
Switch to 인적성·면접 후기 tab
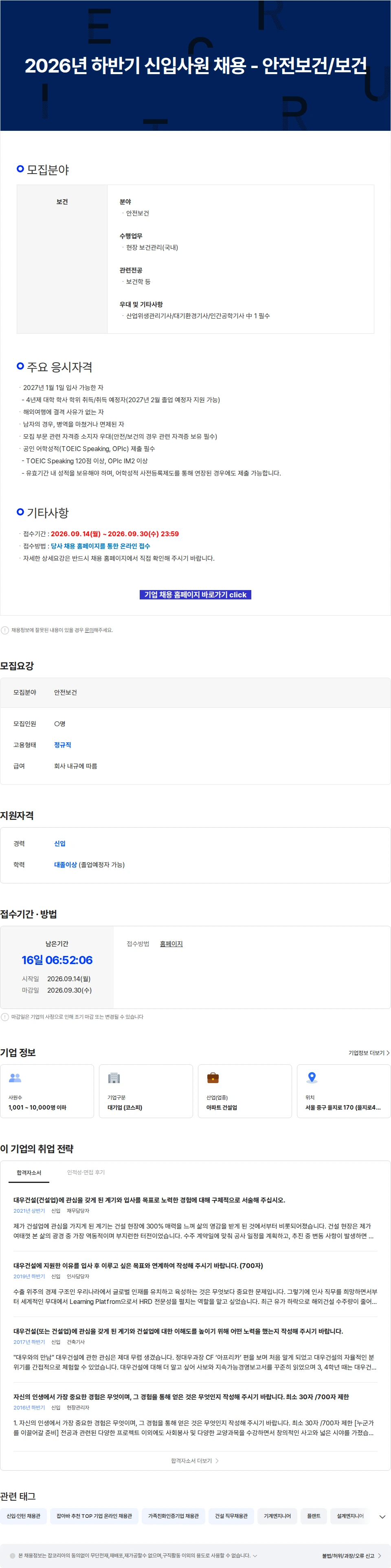pyautogui.click(x=86, y=1172)
